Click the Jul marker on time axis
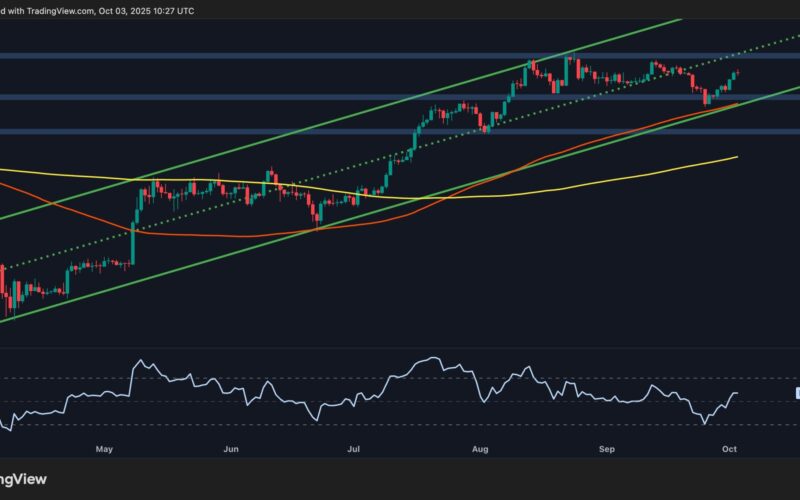 click(353, 450)
